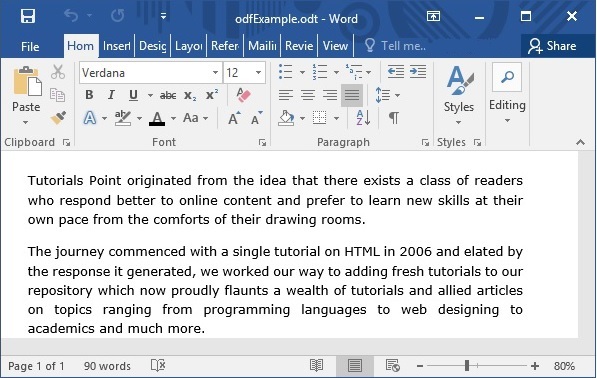Open the File menu

pos(30,46)
